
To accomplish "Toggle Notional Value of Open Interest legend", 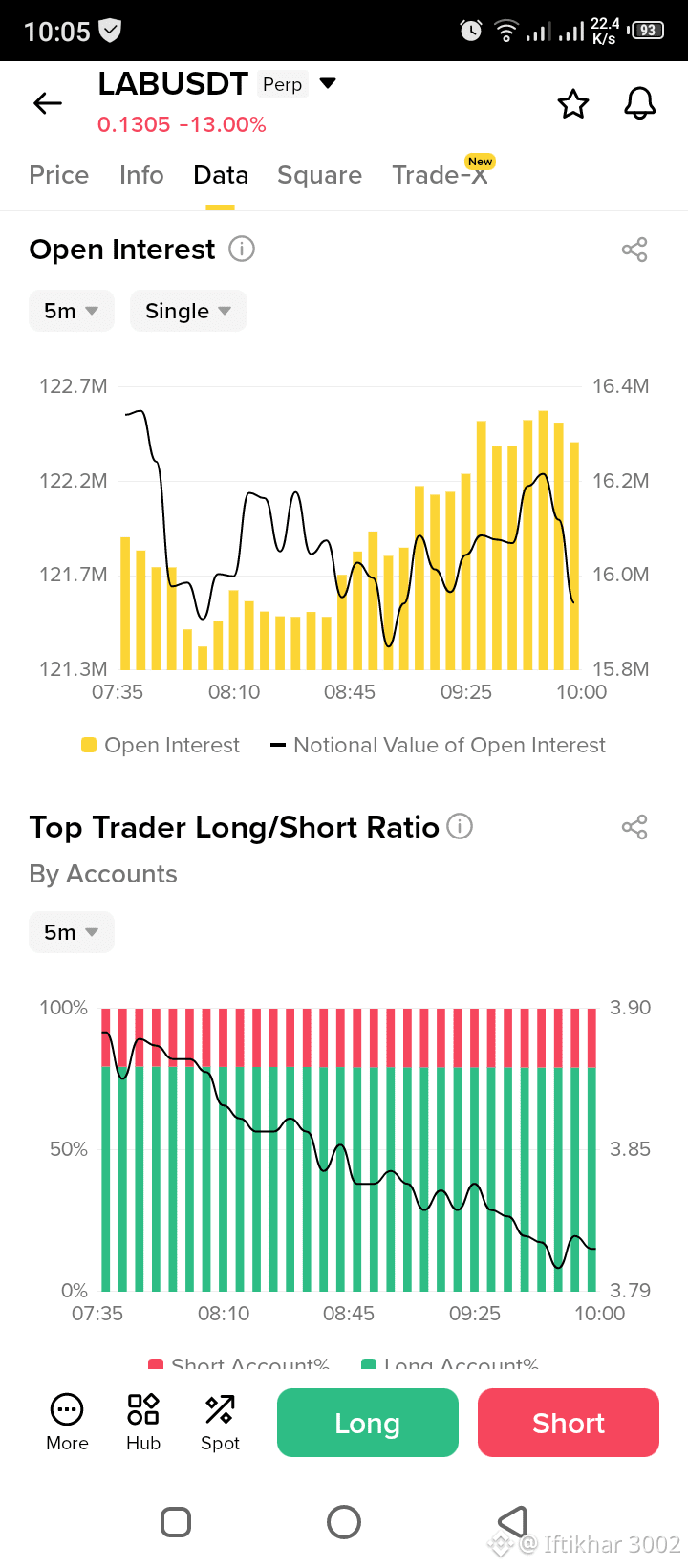I will coord(439,745).
